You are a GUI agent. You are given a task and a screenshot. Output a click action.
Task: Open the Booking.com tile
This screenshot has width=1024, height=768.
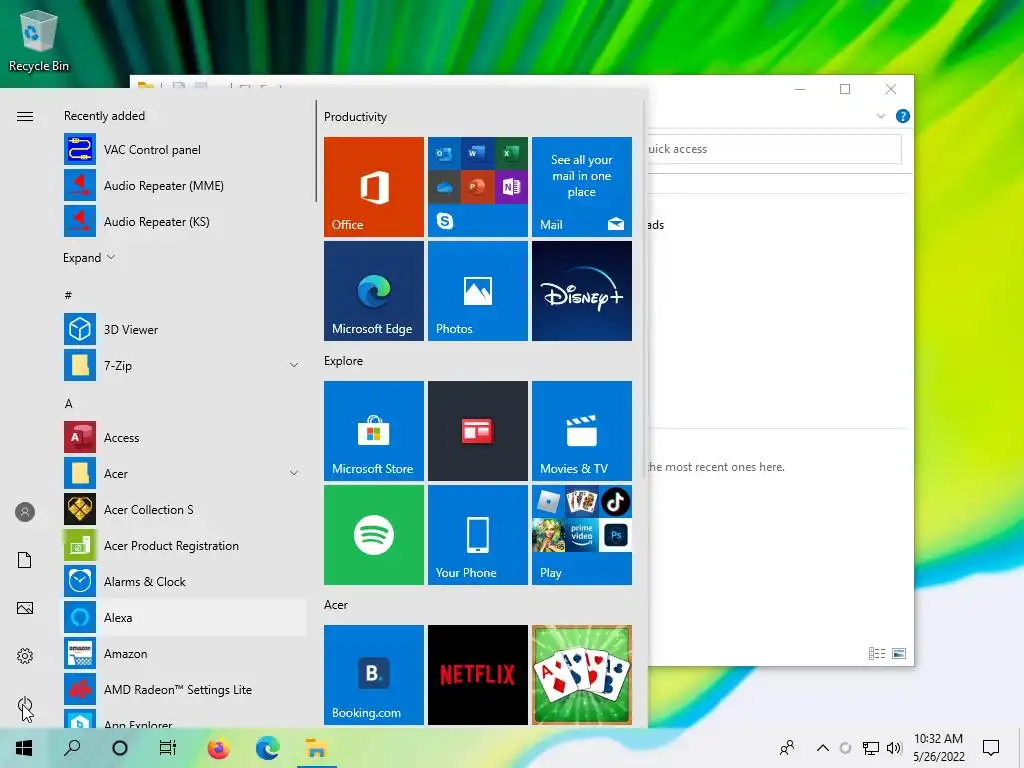tap(374, 675)
